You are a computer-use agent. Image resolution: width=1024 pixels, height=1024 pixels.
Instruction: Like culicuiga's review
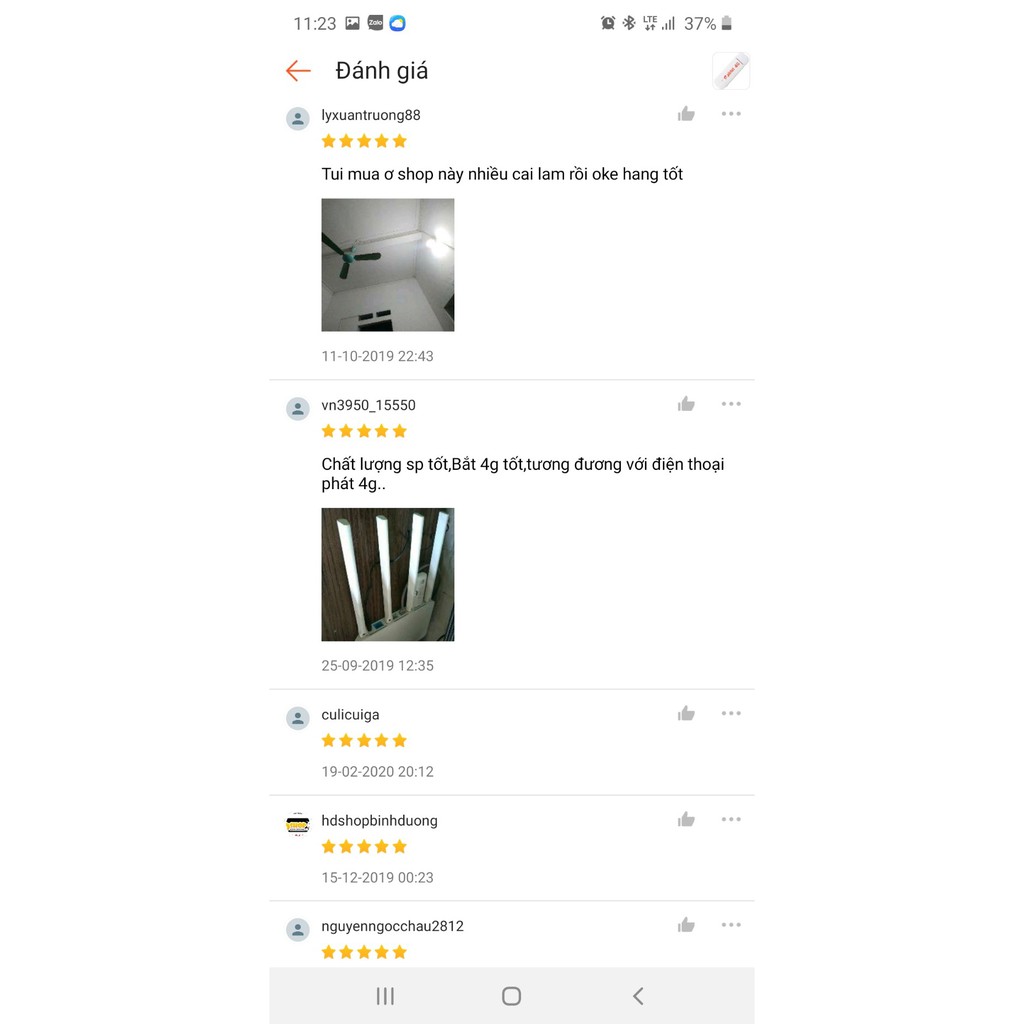pyautogui.click(x=686, y=714)
